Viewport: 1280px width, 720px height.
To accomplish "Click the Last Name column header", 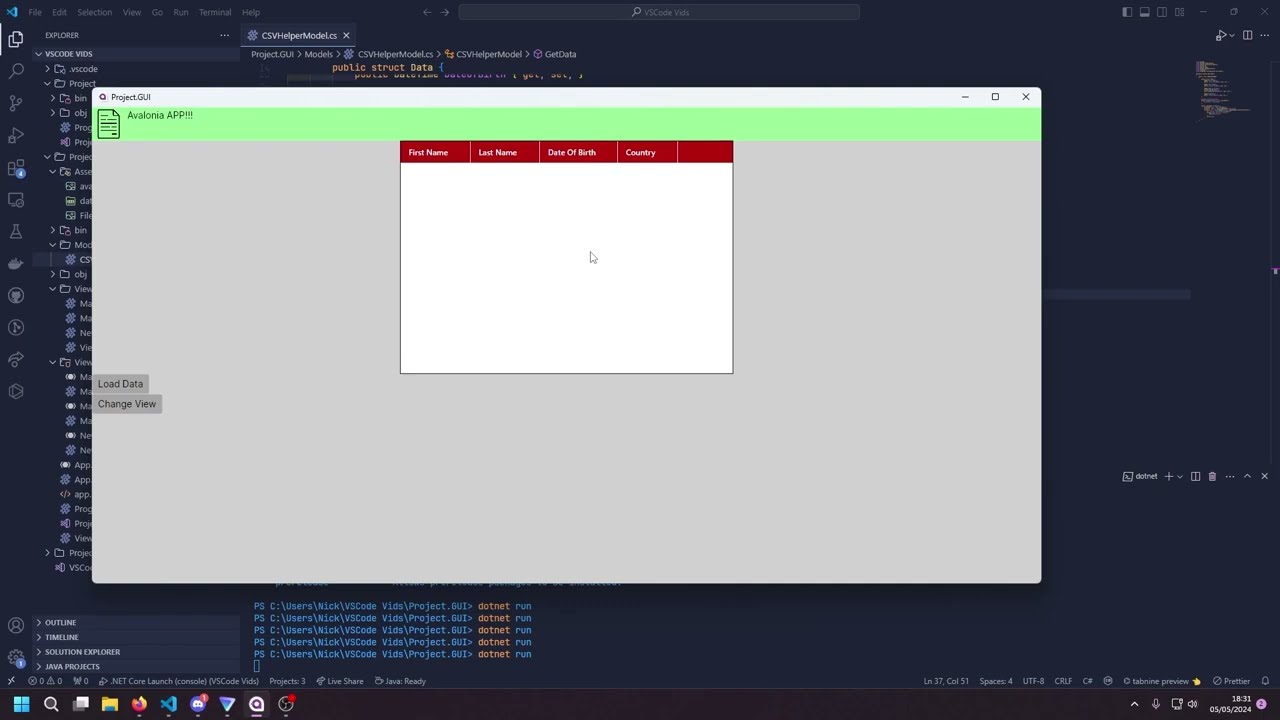I will pyautogui.click(x=505, y=152).
